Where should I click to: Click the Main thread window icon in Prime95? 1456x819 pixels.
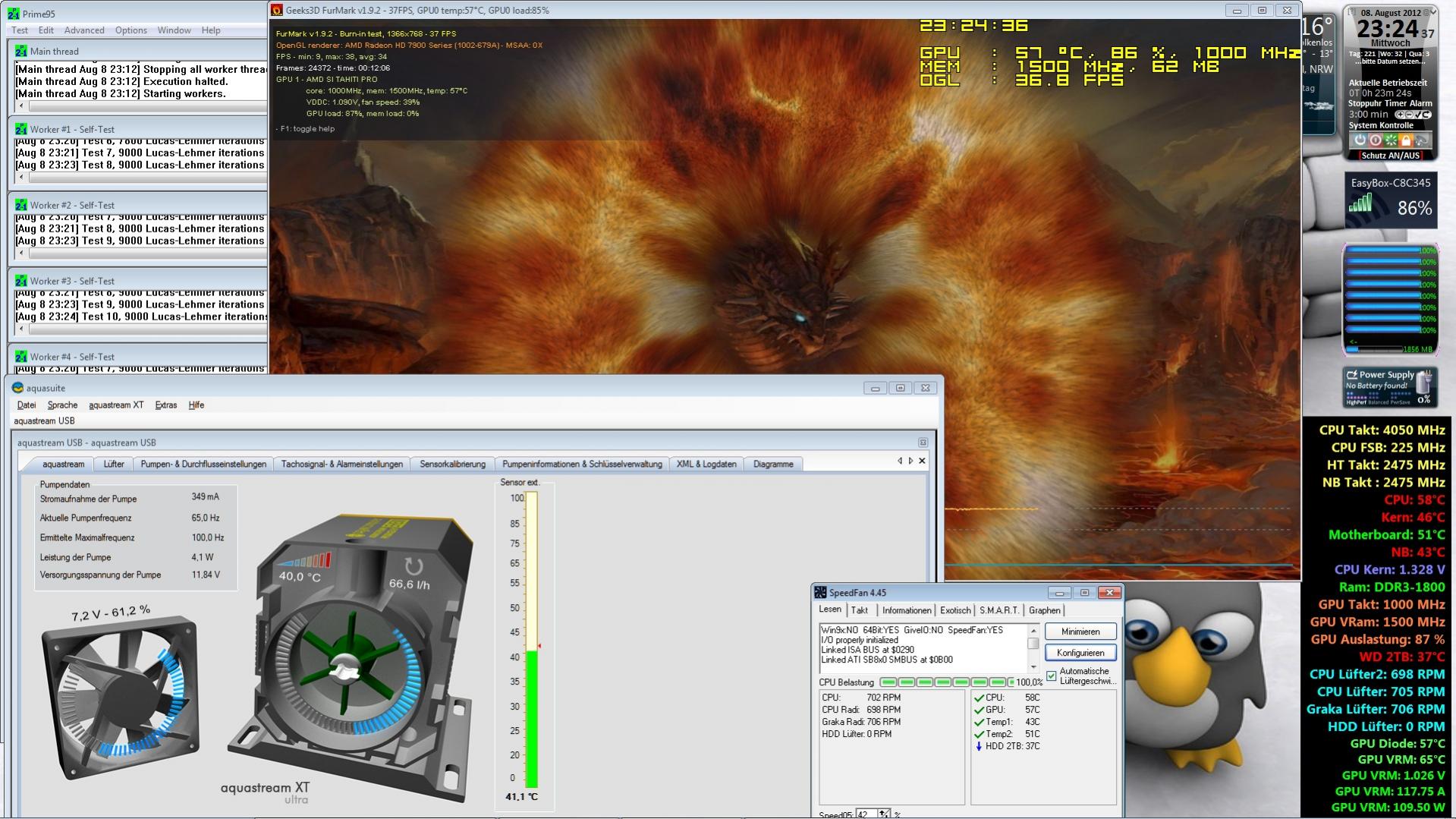(x=21, y=52)
